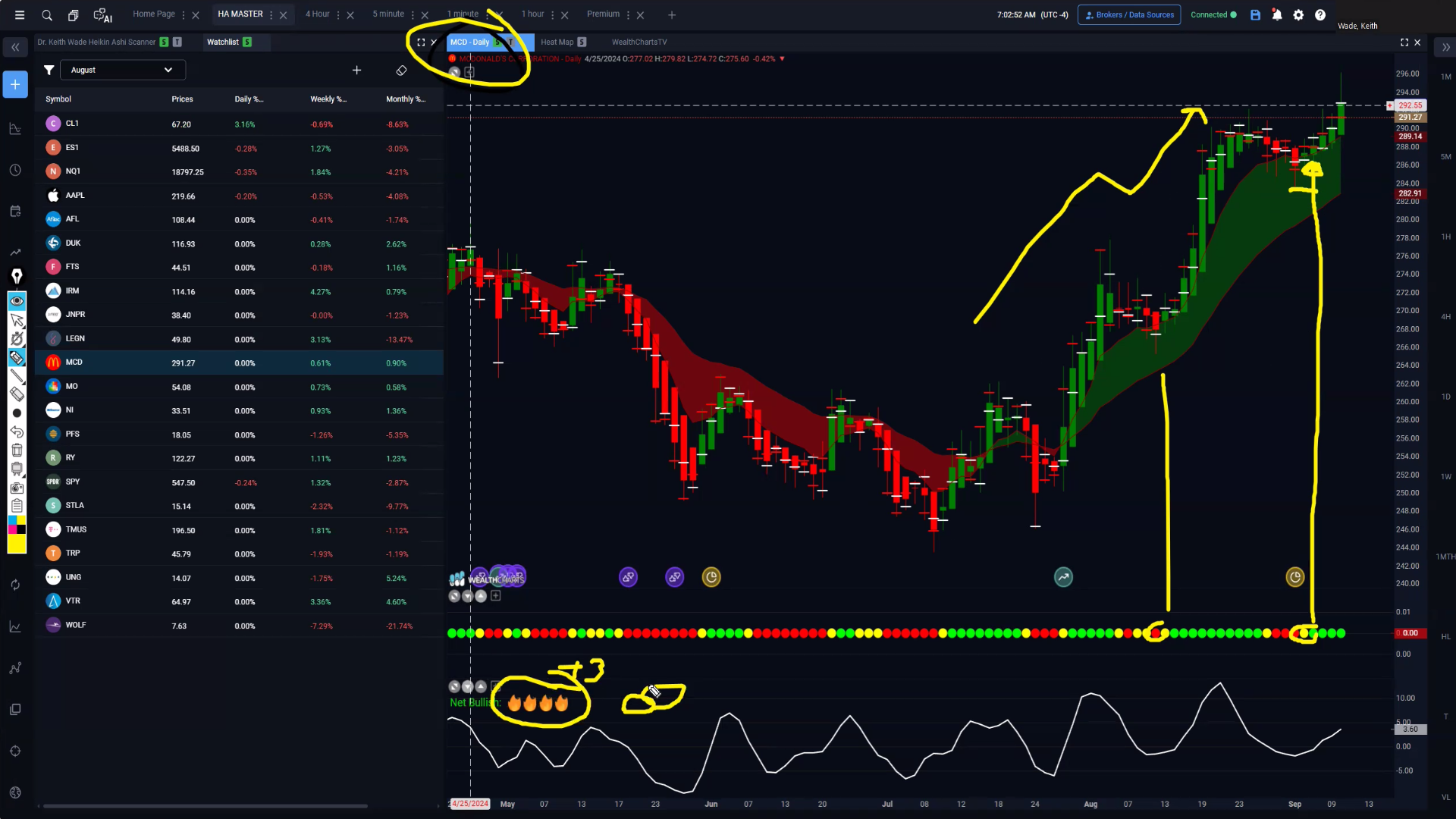Switch to the Premium tab
The height and width of the screenshot is (819, 1456).
click(x=603, y=14)
